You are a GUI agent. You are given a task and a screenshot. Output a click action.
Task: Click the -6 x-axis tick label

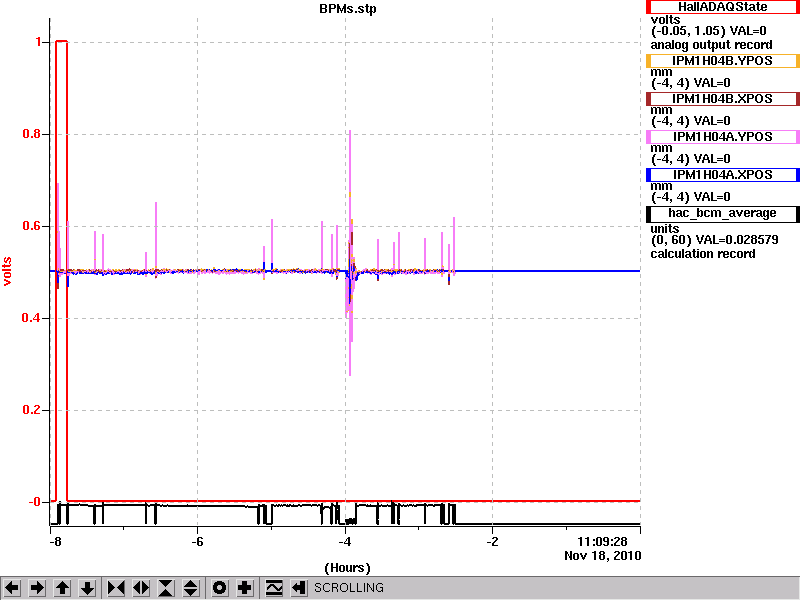(197, 541)
